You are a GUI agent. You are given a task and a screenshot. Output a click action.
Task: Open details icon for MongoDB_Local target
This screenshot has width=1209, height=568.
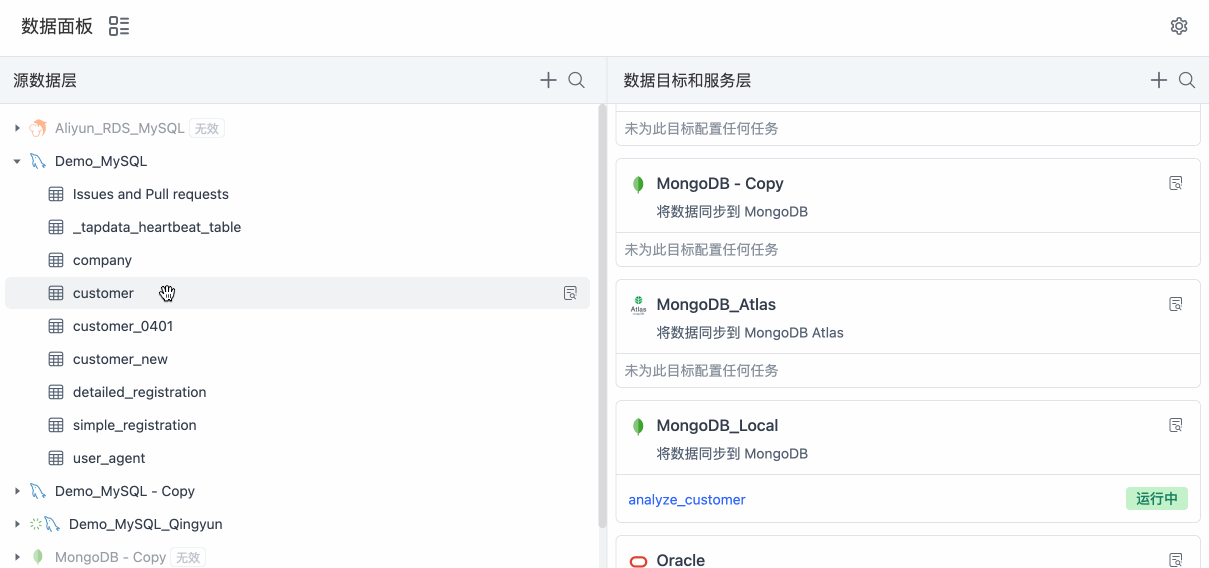pyautogui.click(x=1176, y=425)
